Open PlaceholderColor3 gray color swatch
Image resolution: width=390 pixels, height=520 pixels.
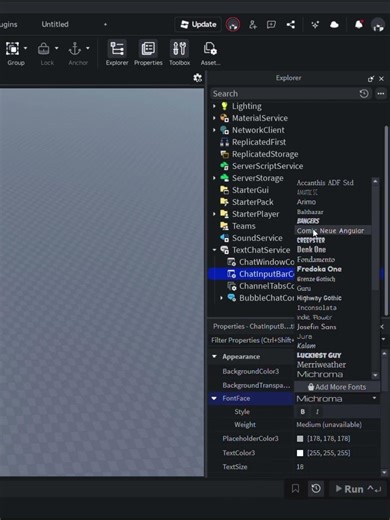tap(300, 439)
